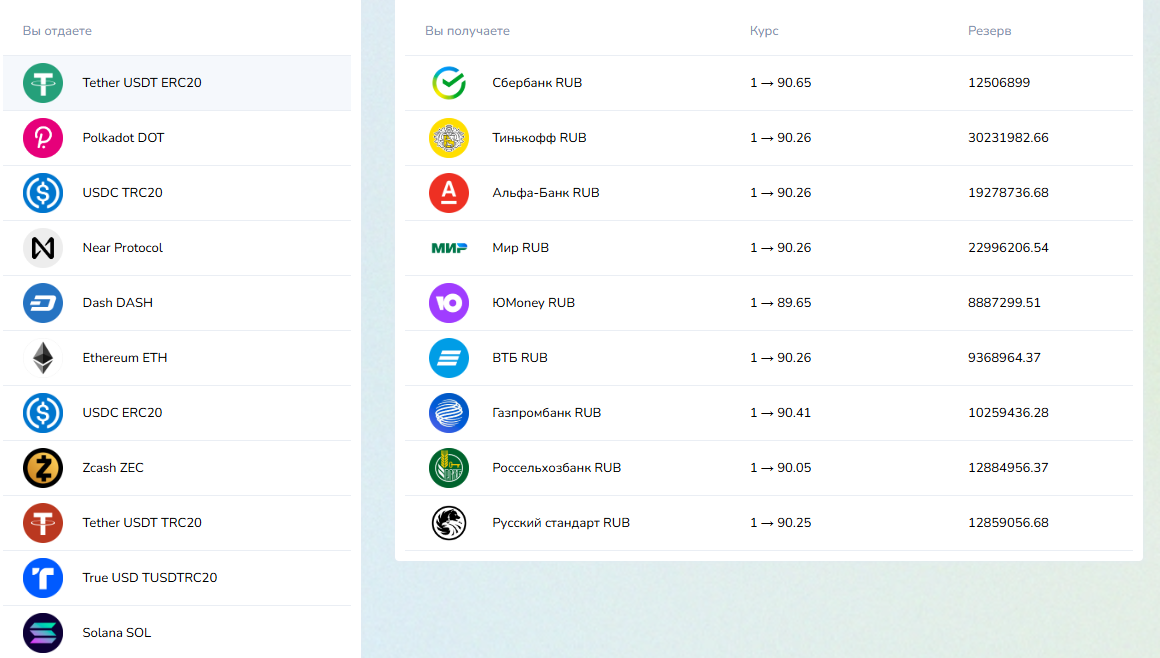The height and width of the screenshot is (658, 1160).
Task: Choose Near Protocol in give list
Action: click(177, 248)
